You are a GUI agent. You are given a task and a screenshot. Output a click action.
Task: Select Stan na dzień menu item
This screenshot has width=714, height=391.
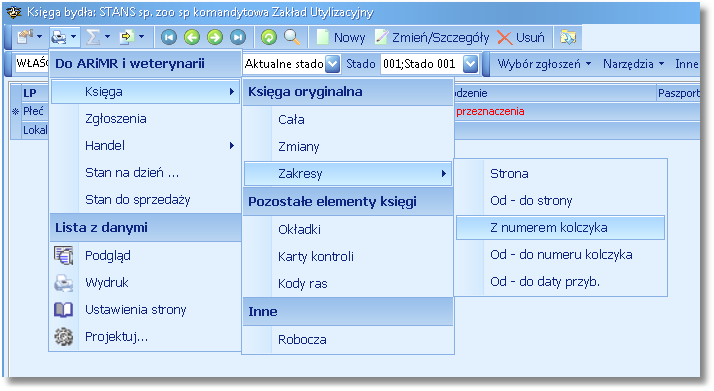pos(145,173)
